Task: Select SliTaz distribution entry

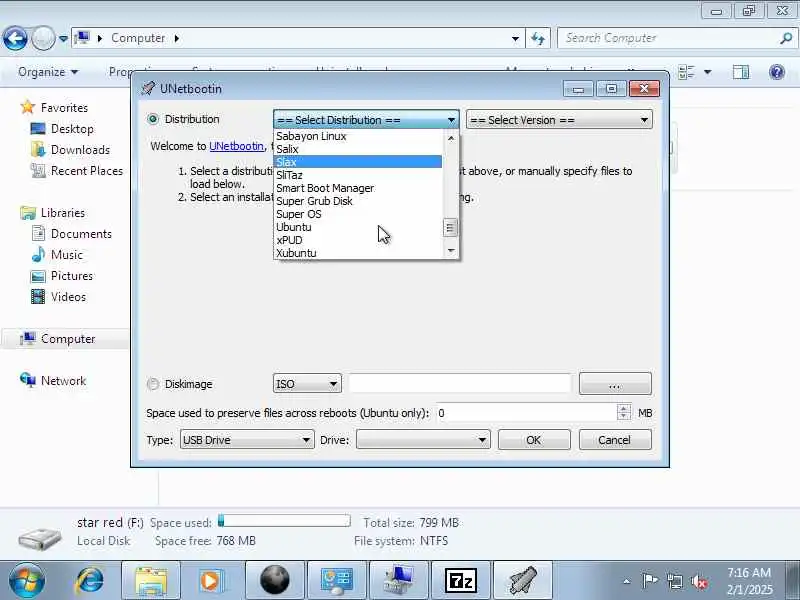Action: click(358, 175)
